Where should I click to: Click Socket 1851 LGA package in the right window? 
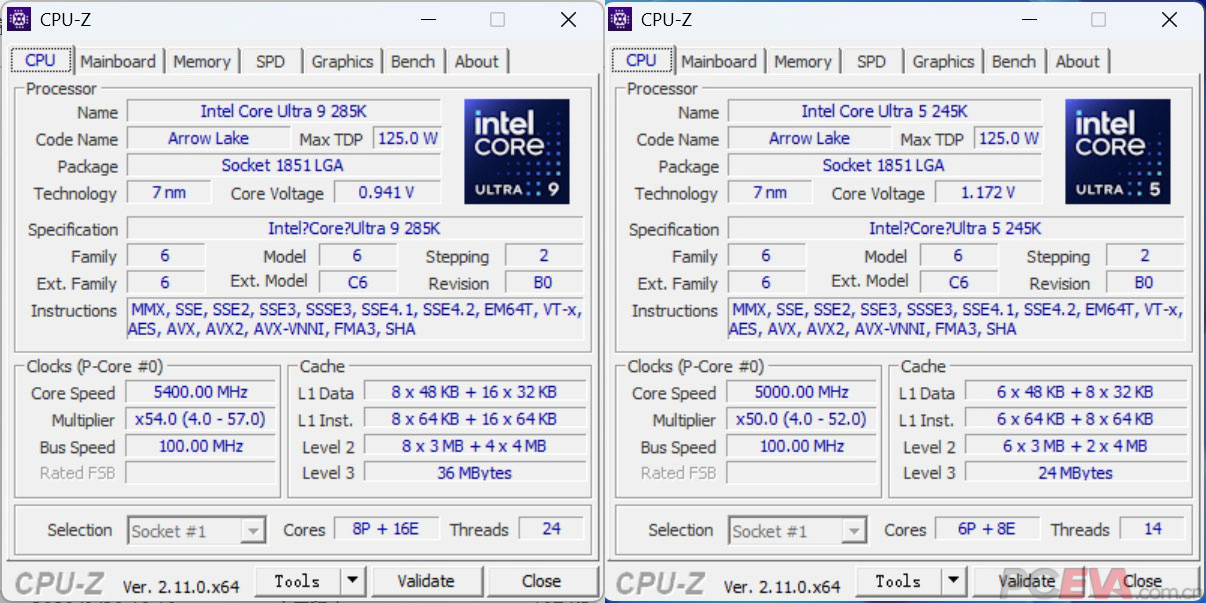coord(885,165)
